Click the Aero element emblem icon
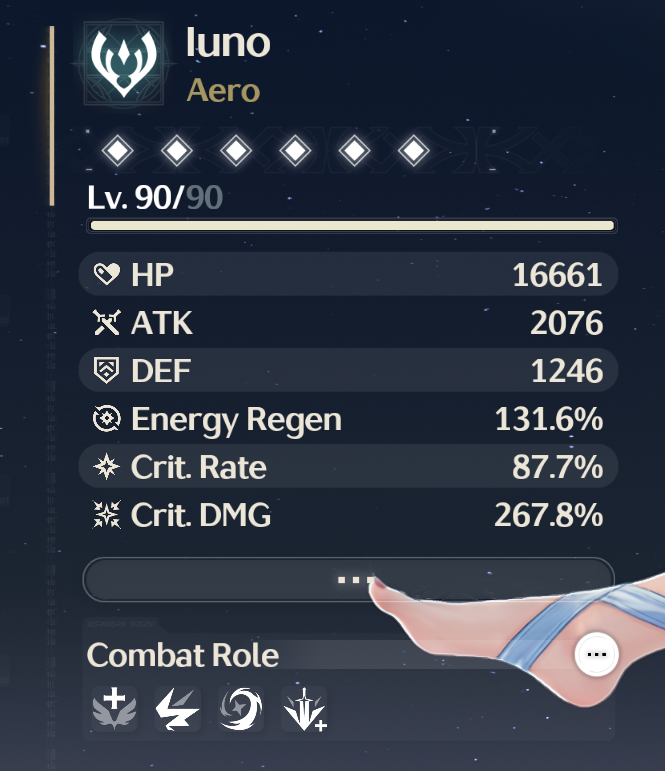 point(122,61)
